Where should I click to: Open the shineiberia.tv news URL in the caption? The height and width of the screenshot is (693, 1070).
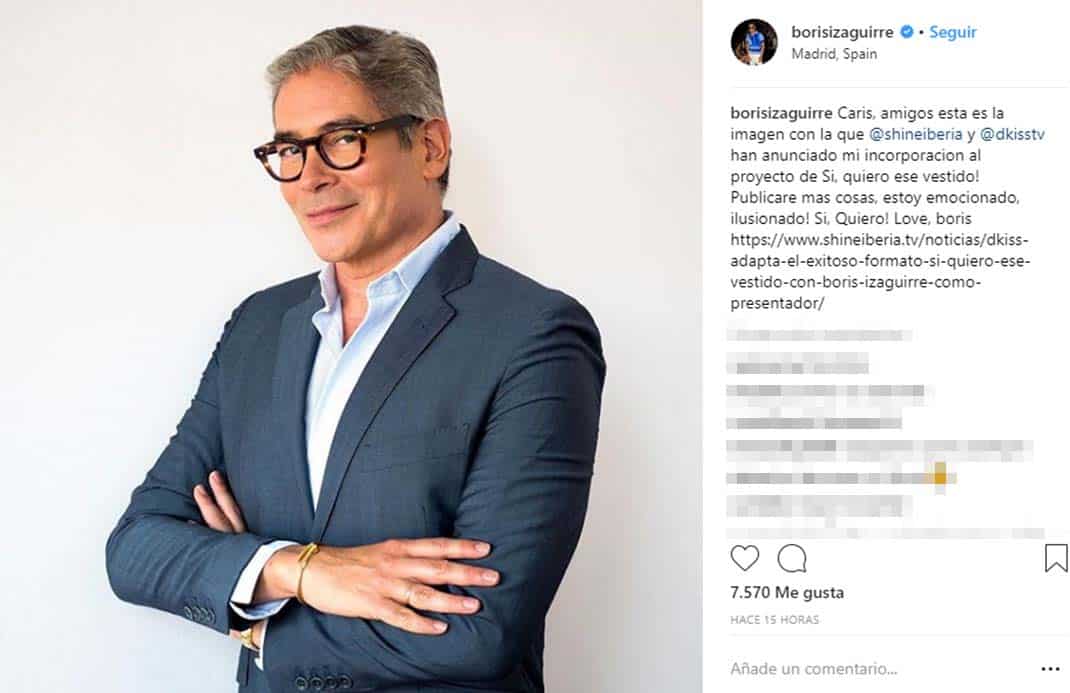point(880,271)
